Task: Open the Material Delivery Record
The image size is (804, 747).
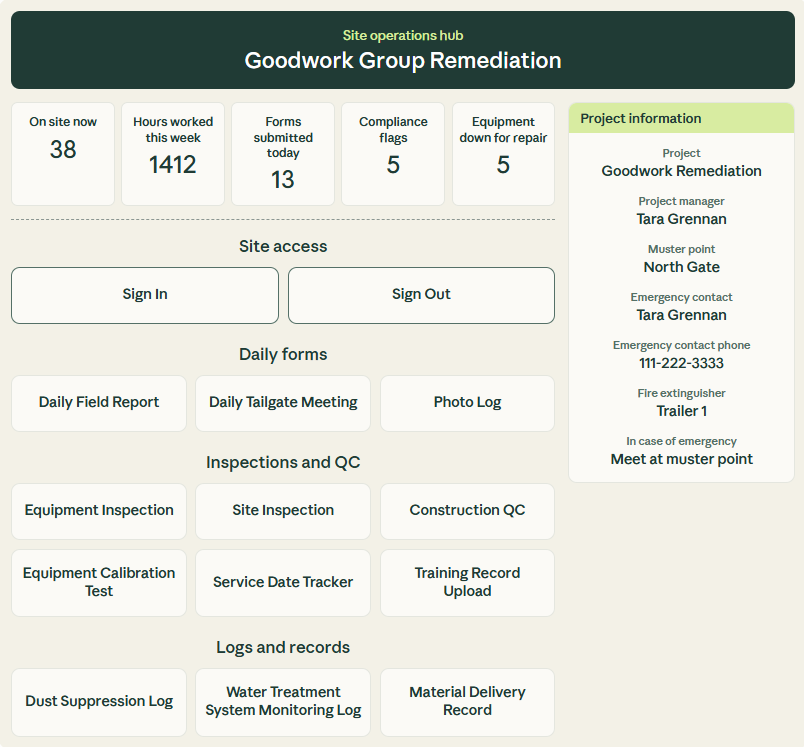Action: (x=467, y=702)
